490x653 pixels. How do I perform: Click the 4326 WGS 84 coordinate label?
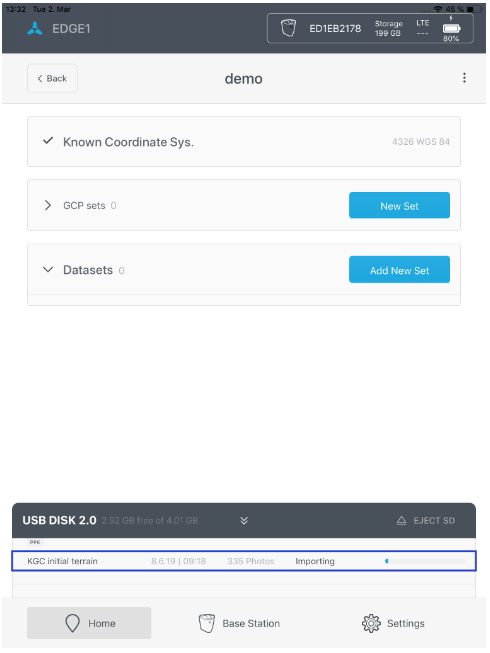[420, 142]
